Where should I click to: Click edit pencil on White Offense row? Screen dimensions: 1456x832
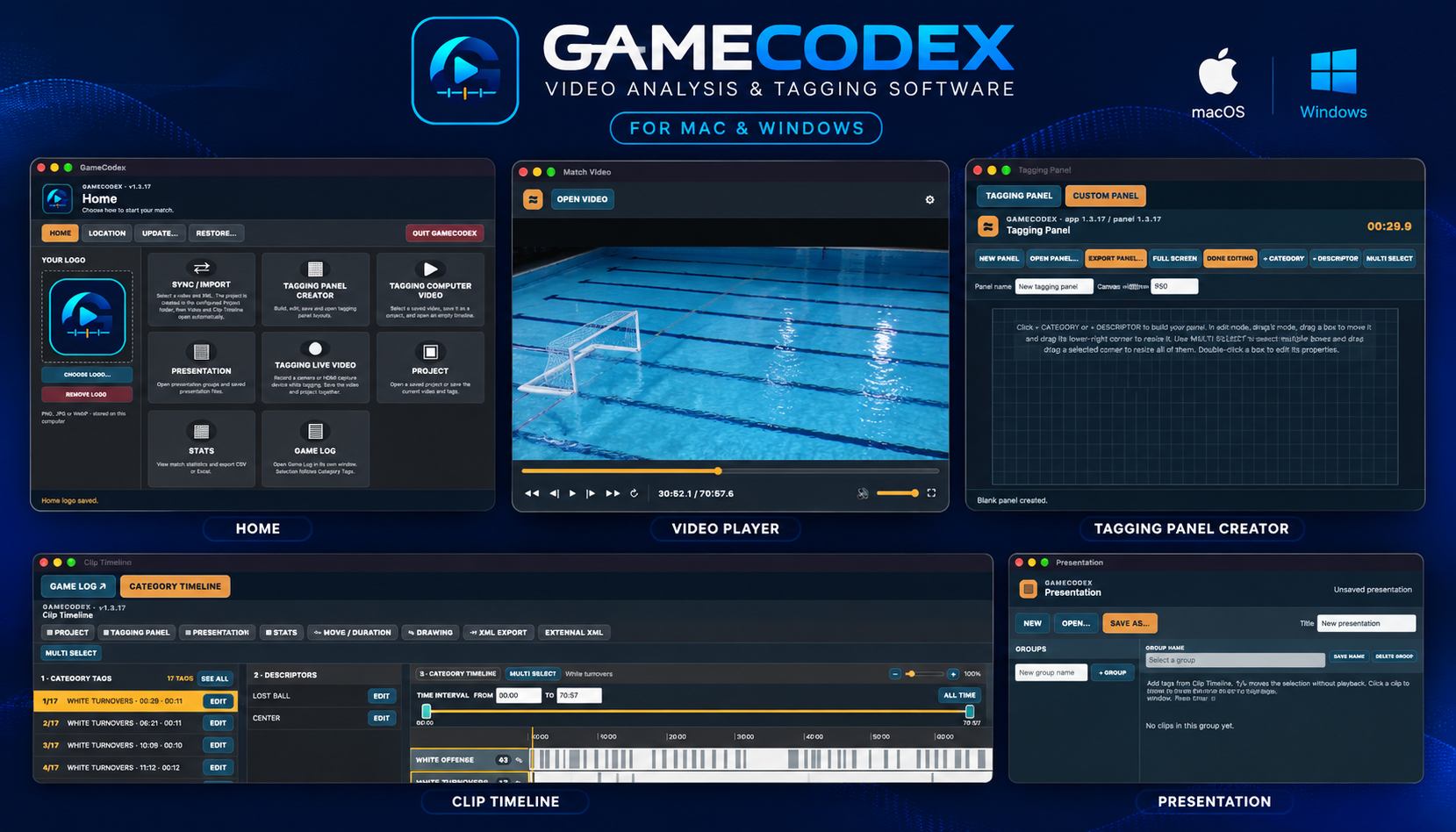519,760
